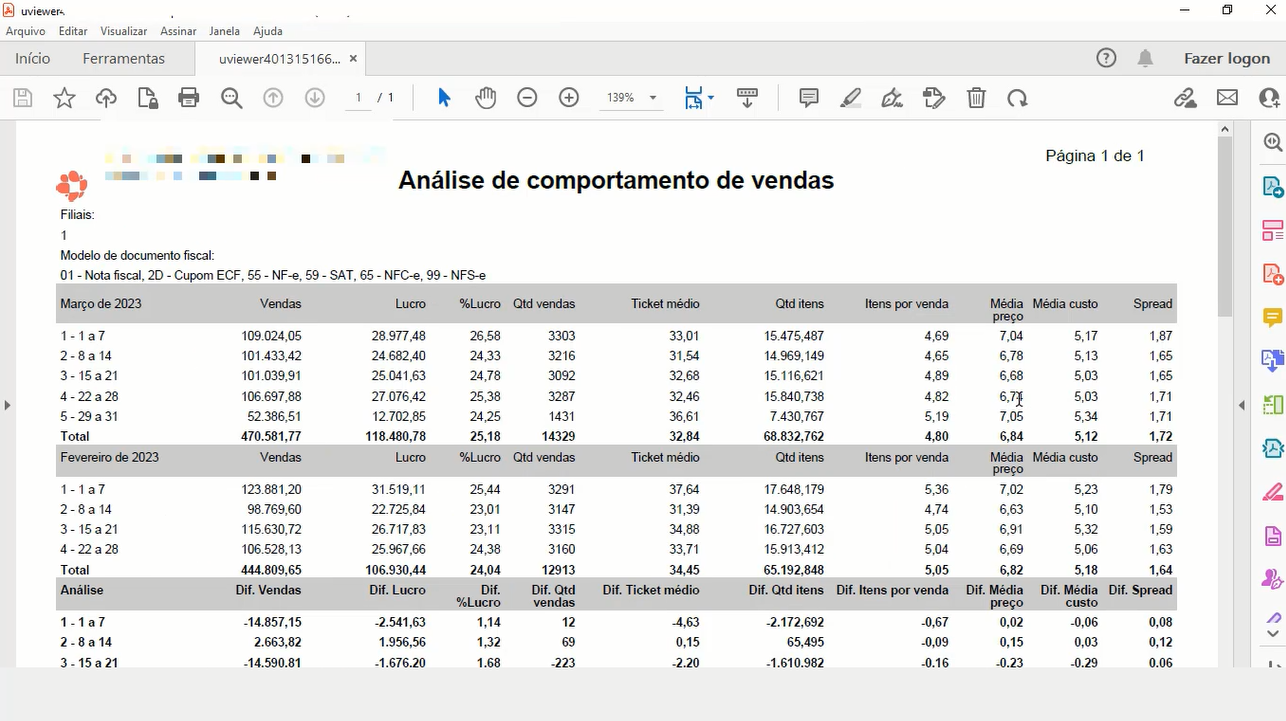Select the highlight pen tool
The height and width of the screenshot is (721, 1286).
[851, 98]
